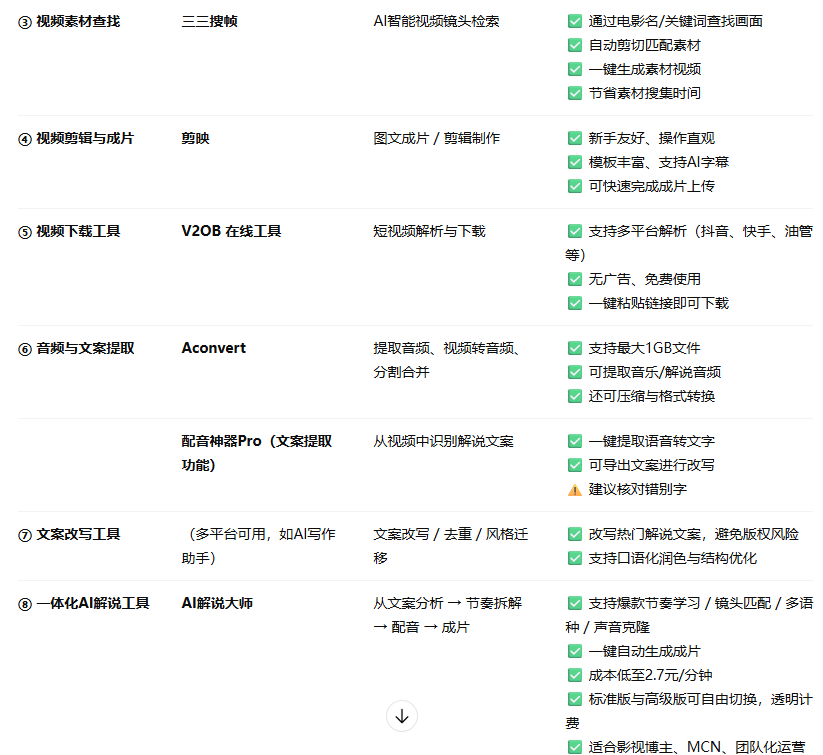
Task: Click the green check beside 新手友好、操作直观
Action: point(575,138)
